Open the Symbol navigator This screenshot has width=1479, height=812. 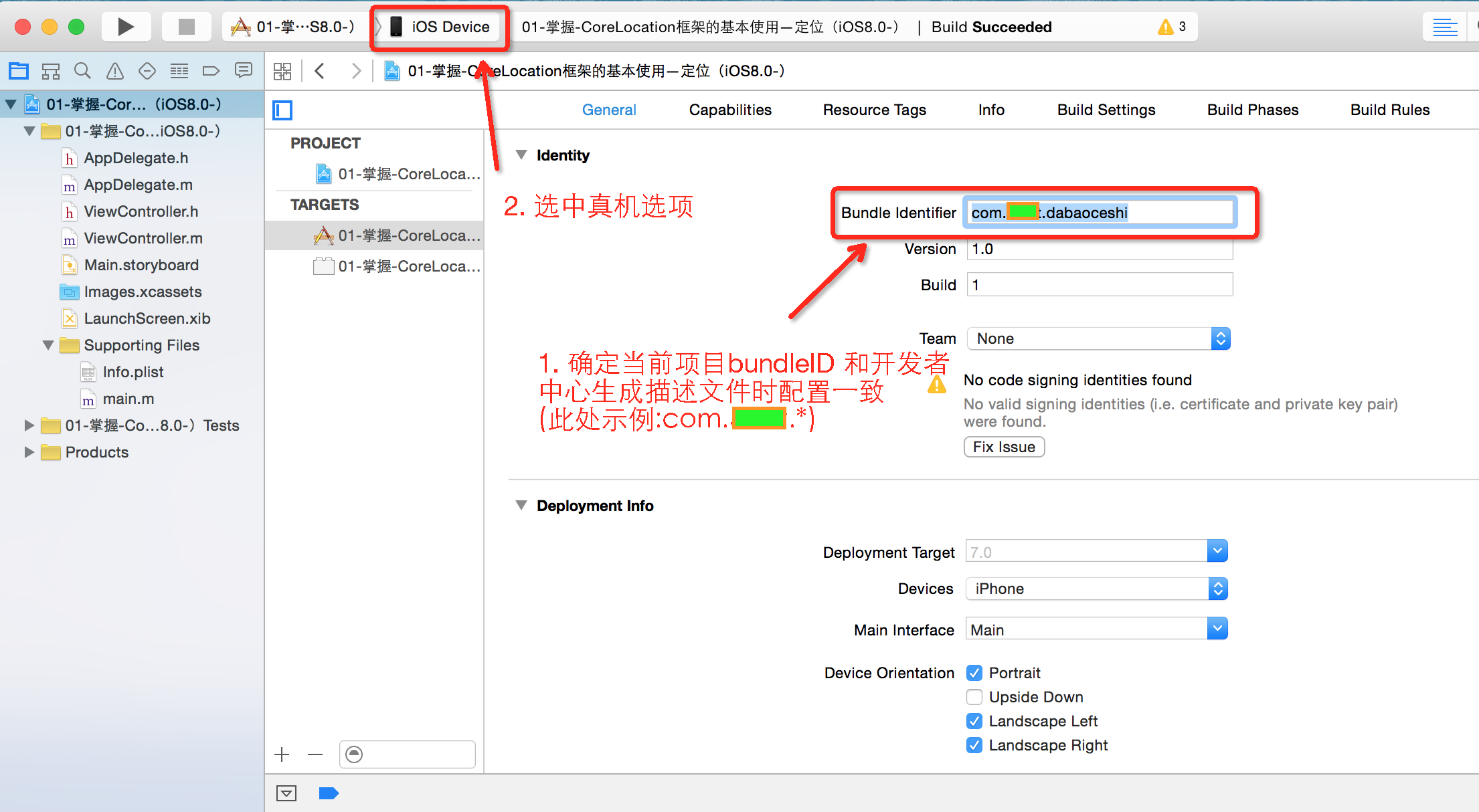(51, 70)
